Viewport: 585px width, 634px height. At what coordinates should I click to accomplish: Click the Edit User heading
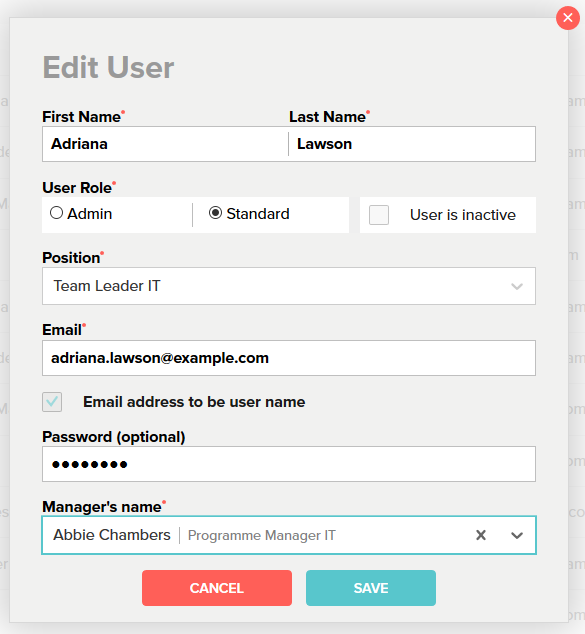point(108,67)
